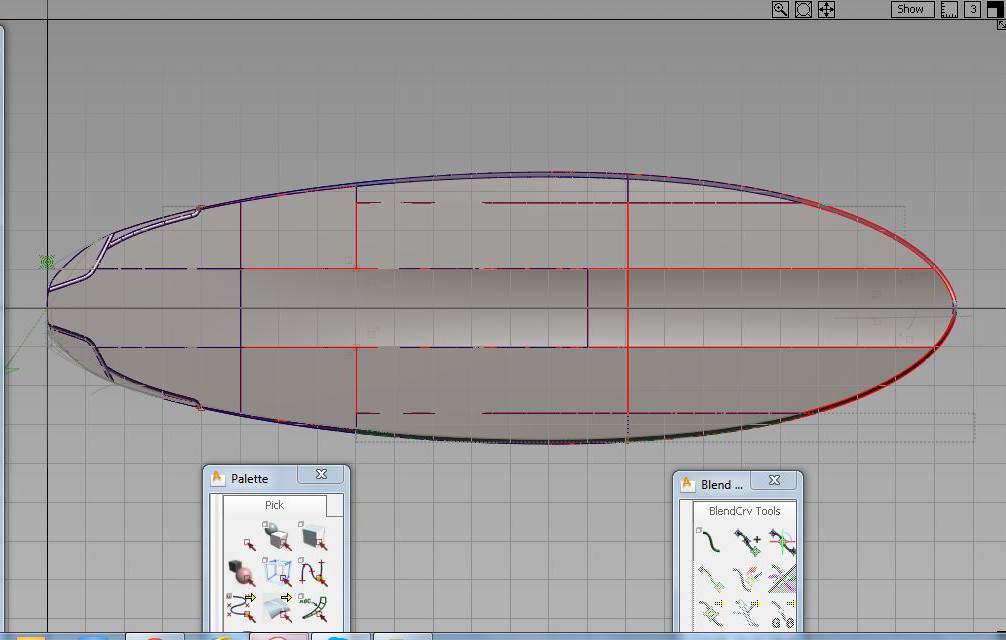Select the Pick Component tool with pink sphere
1006x640 pixels.
[242, 572]
